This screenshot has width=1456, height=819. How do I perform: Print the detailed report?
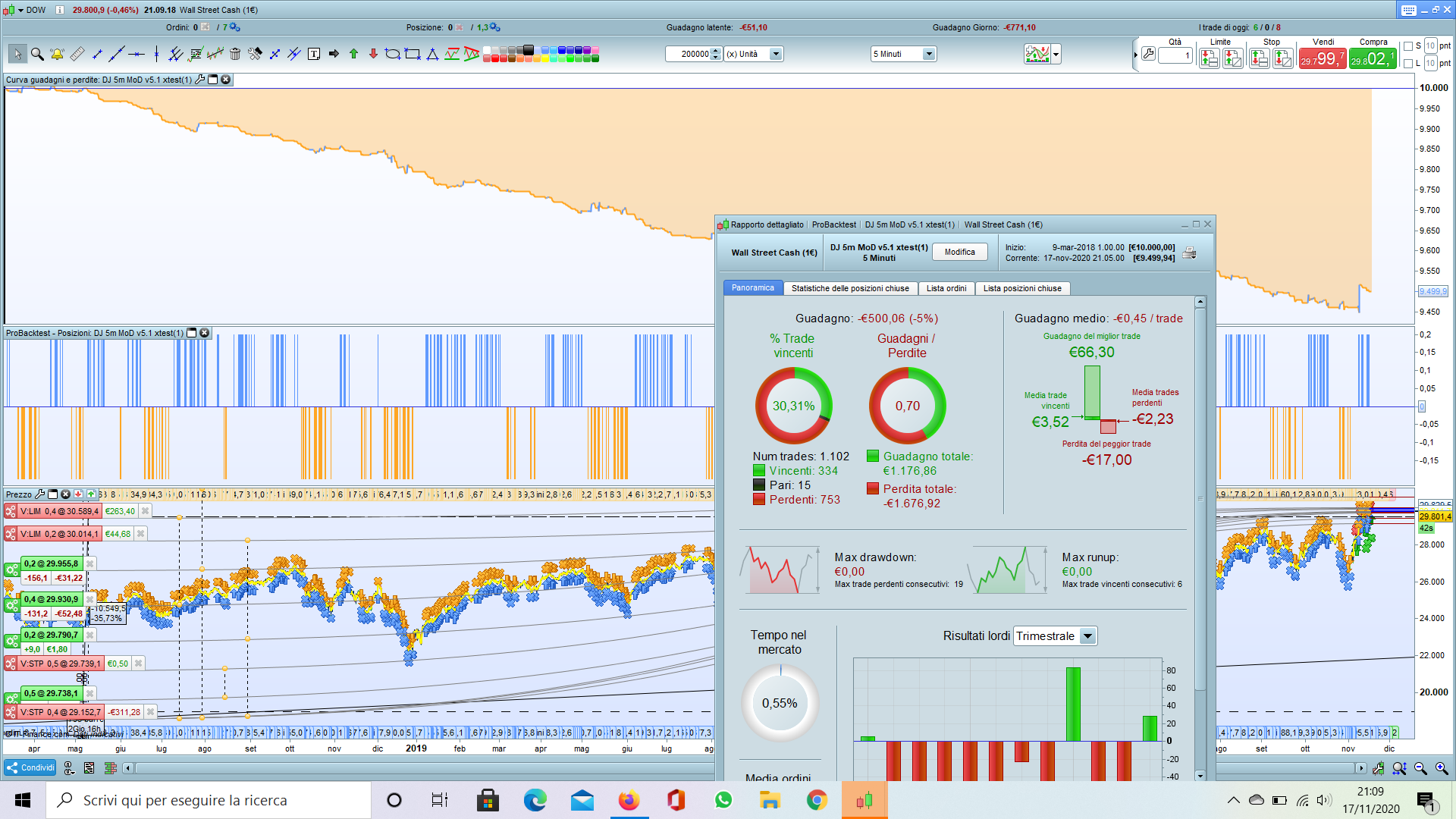[1189, 253]
